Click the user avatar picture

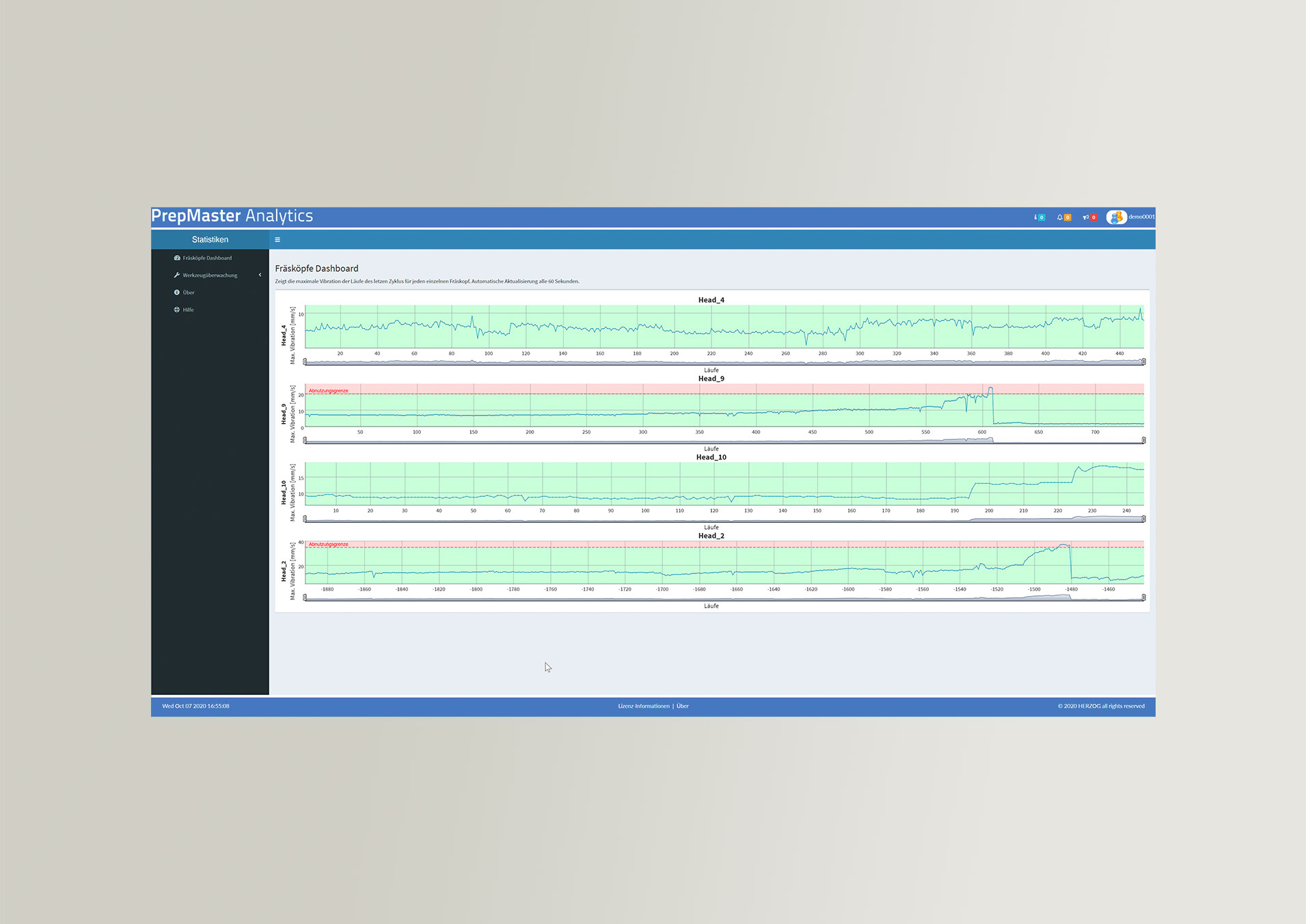tap(1116, 217)
